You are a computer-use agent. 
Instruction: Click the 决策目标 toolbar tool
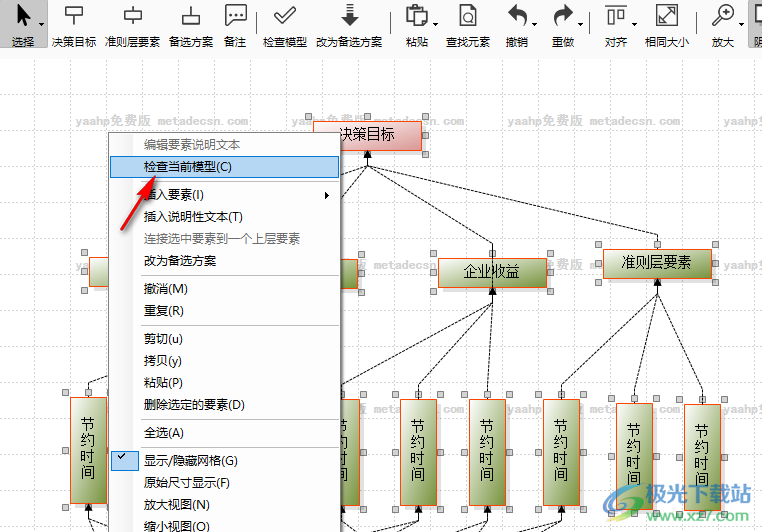coord(74,24)
